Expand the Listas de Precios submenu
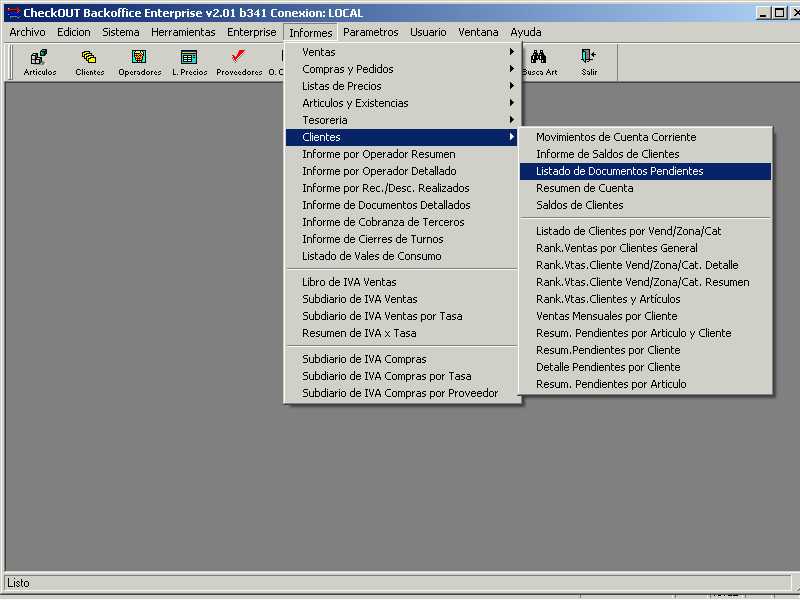 [x=402, y=86]
